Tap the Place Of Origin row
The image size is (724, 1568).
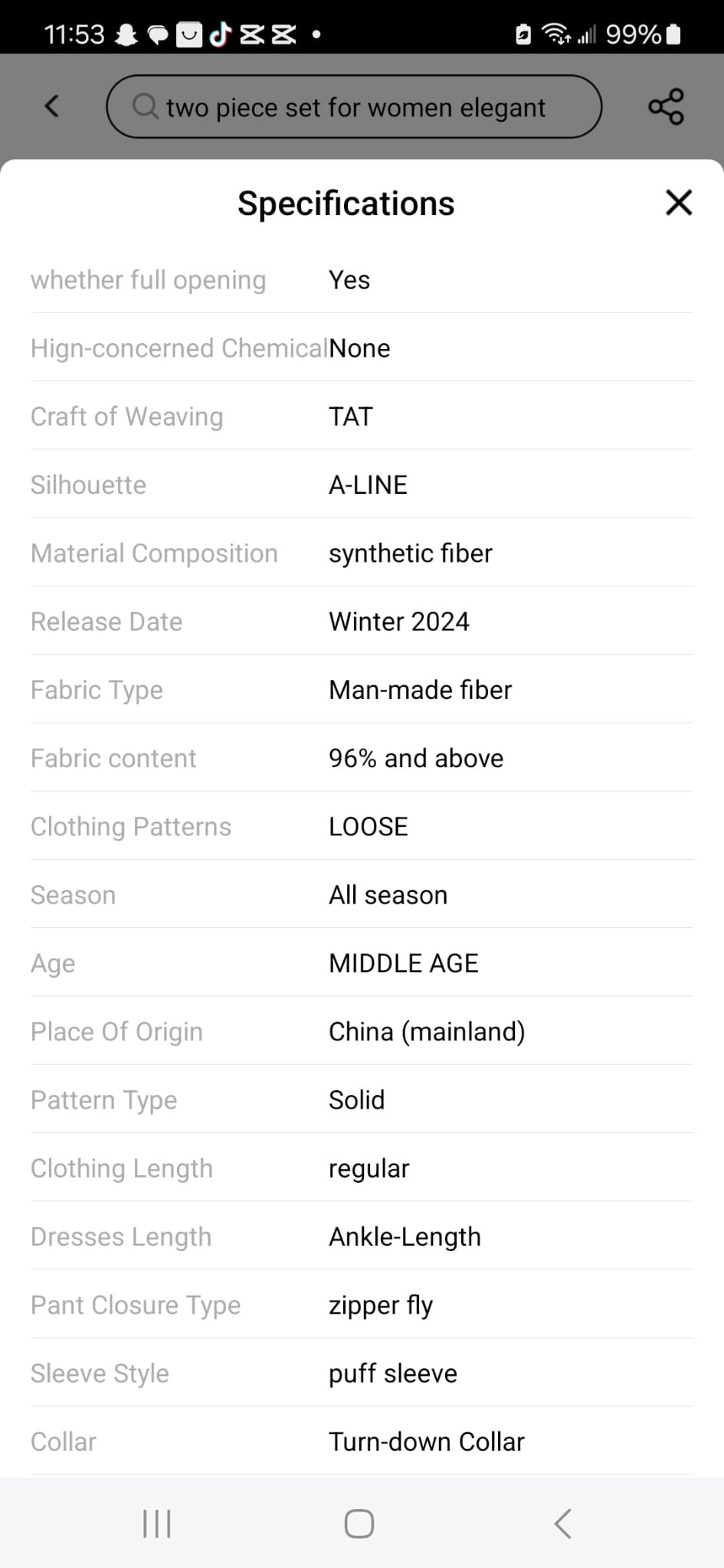pyautogui.click(x=362, y=1031)
